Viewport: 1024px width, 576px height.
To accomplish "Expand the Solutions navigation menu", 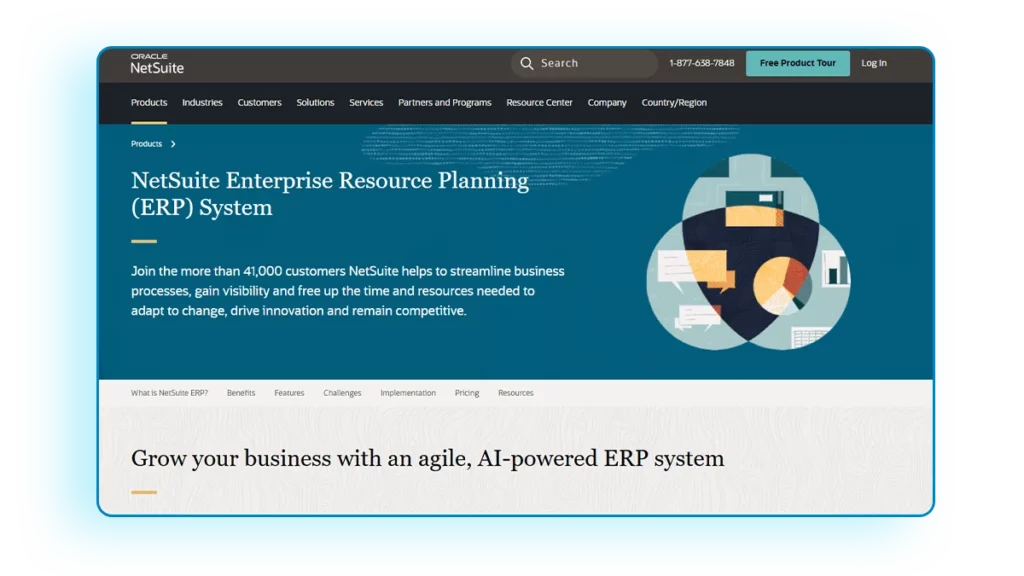I will pyautogui.click(x=315, y=102).
